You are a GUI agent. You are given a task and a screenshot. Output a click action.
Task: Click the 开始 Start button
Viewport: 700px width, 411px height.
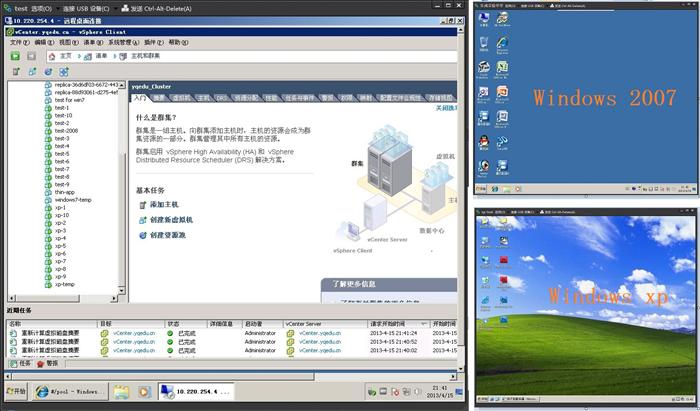[x=16, y=391]
